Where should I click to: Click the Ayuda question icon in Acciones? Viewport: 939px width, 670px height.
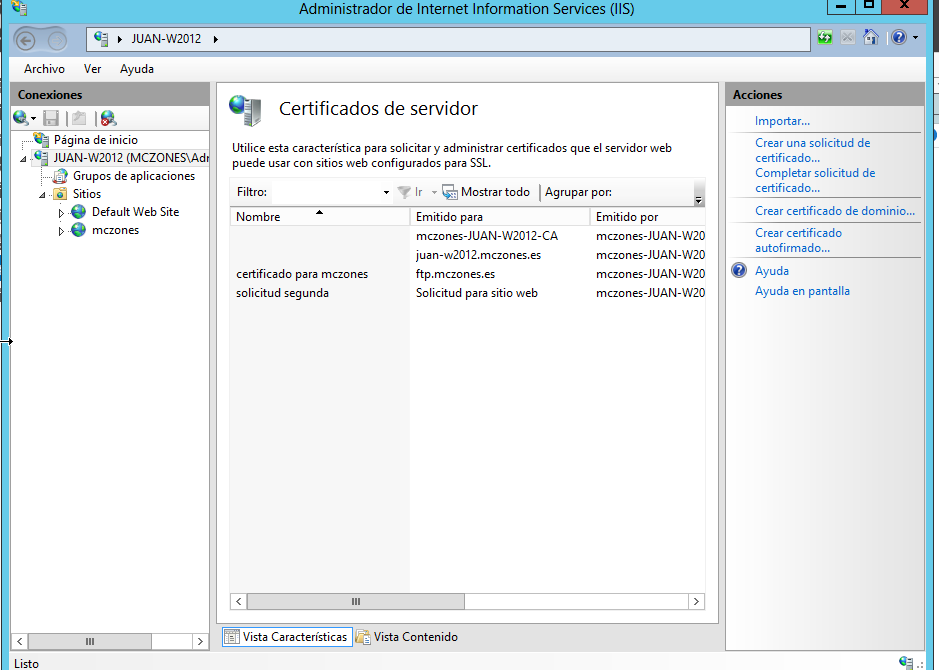tap(737, 270)
